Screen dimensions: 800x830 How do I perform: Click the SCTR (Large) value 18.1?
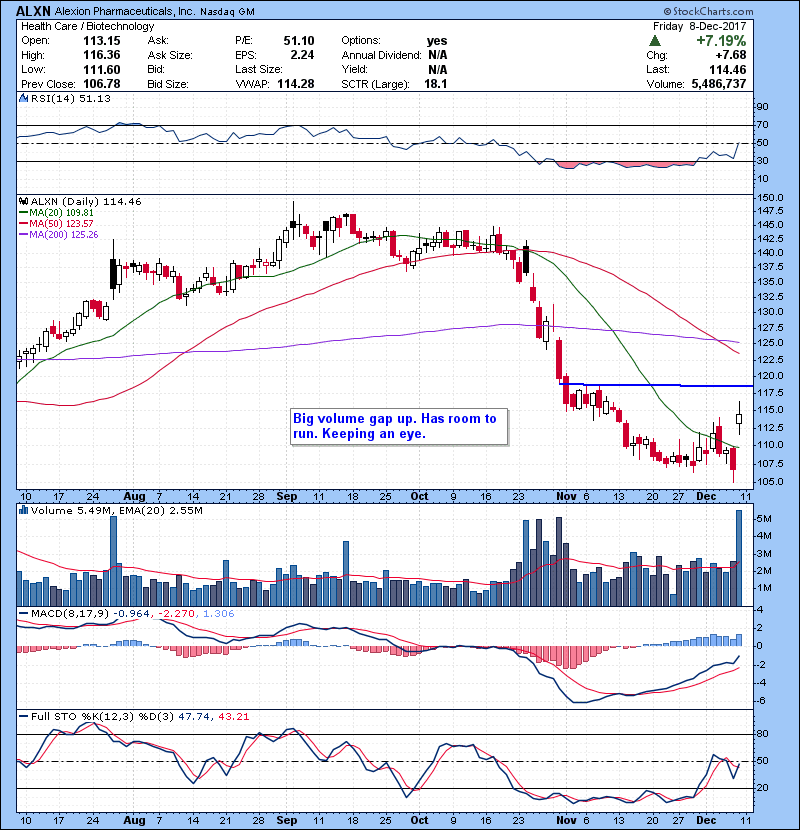point(436,84)
